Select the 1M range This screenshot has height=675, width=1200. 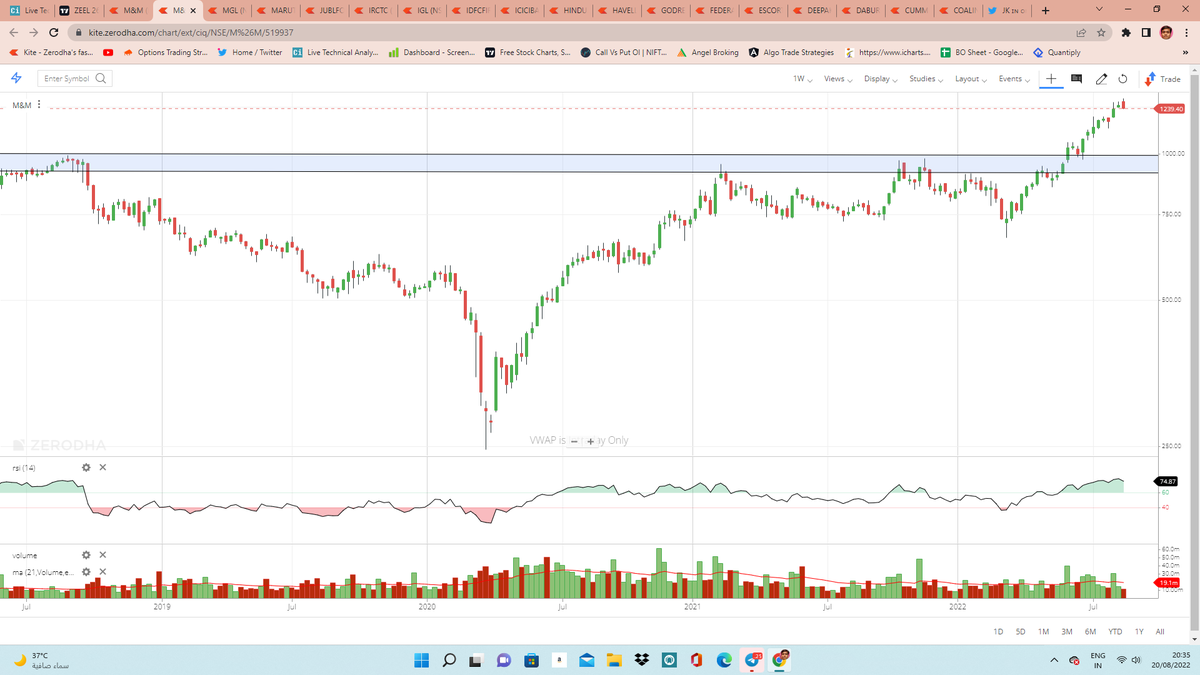pyautogui.click(x=1043, y=632)
